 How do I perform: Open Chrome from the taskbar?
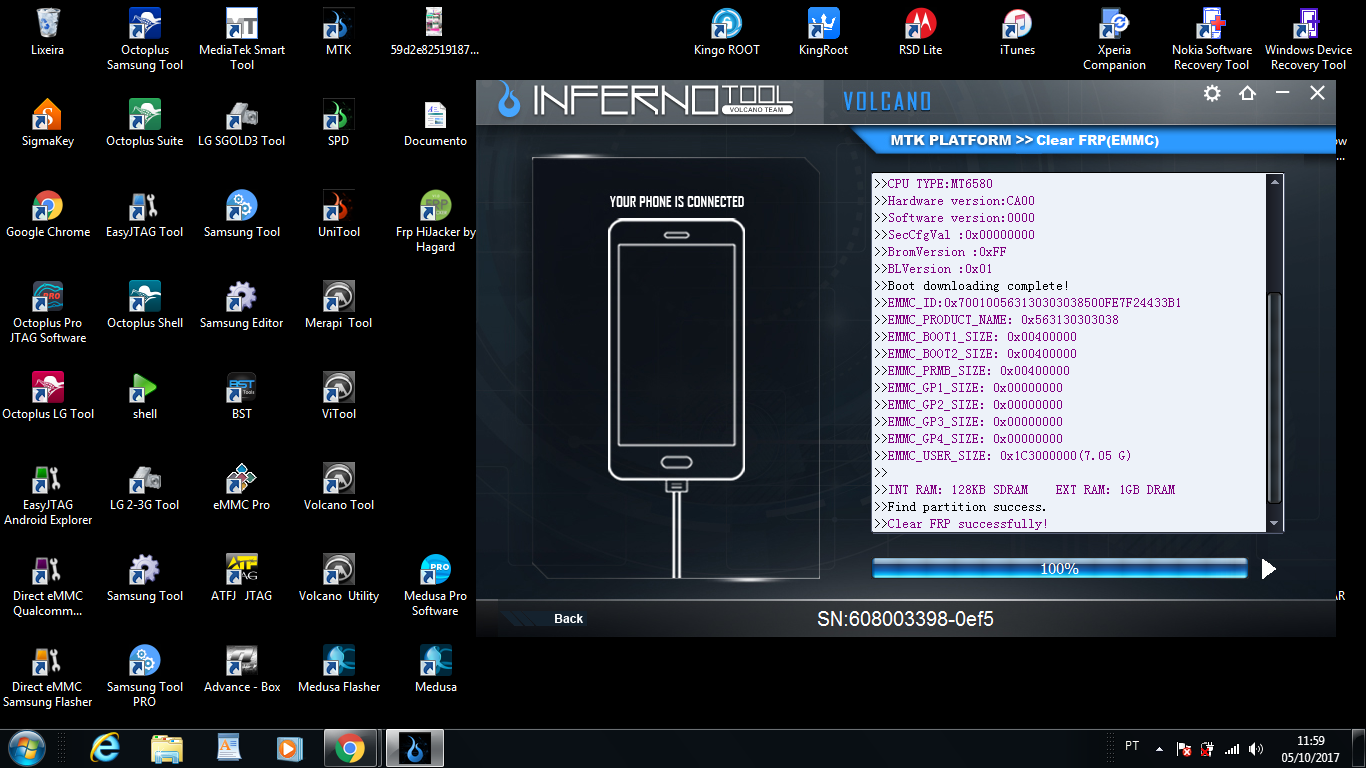349,748
